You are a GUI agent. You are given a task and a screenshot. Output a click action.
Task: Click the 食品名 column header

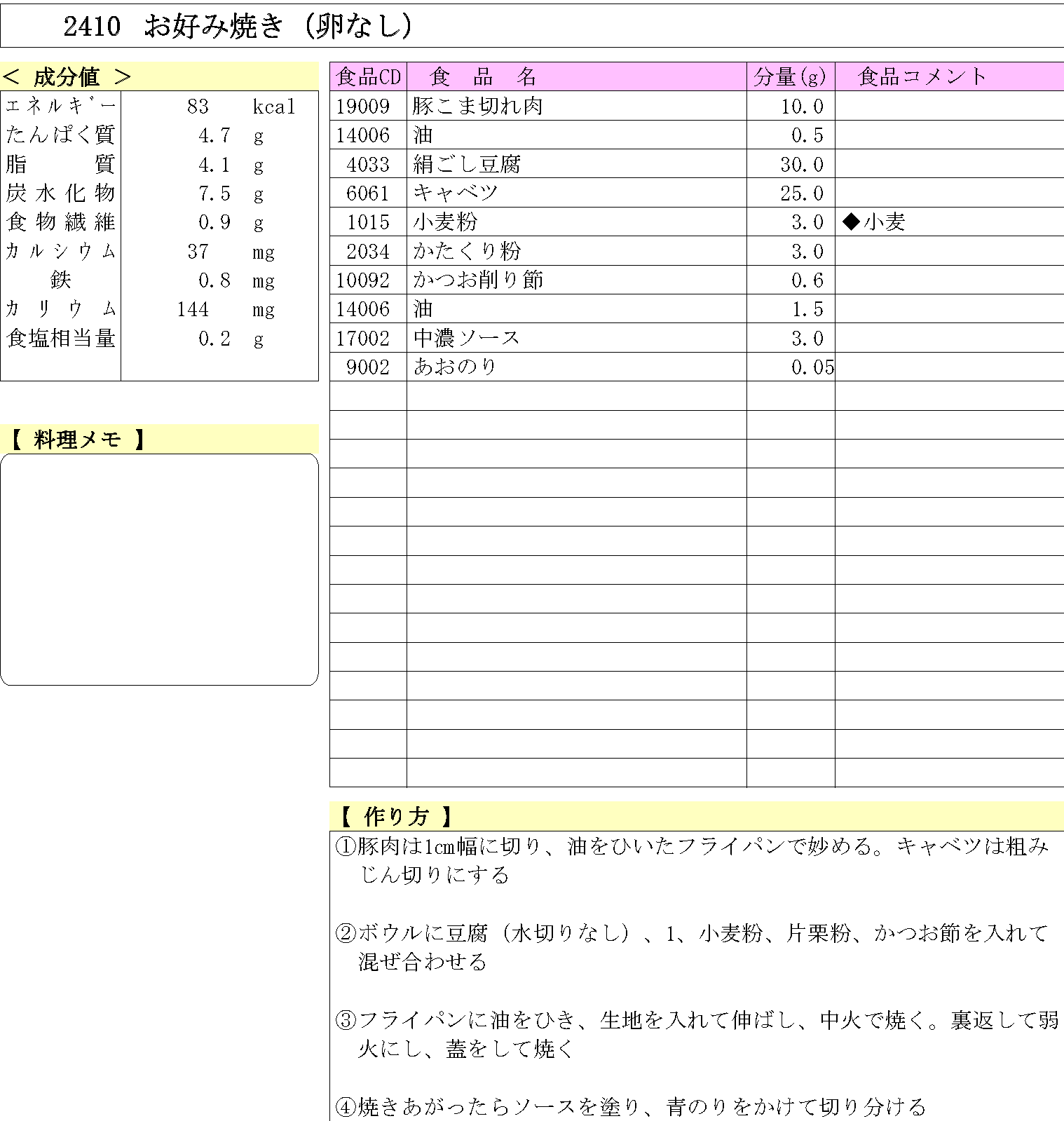482,76
